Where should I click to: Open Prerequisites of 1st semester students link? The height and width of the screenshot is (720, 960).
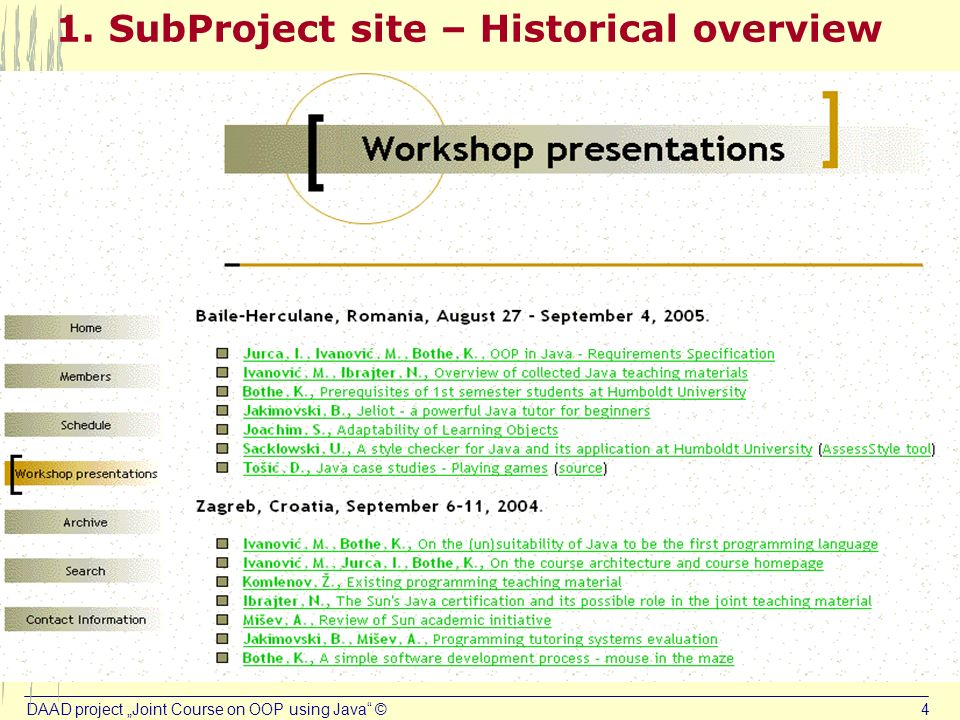494,392
